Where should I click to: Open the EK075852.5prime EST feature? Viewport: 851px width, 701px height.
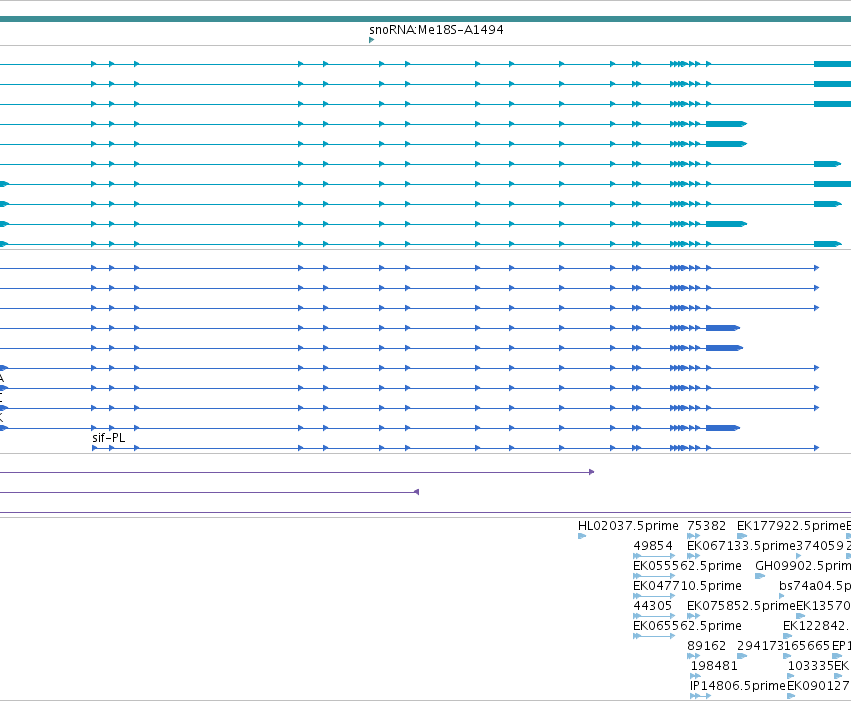[x=693, y=616]
